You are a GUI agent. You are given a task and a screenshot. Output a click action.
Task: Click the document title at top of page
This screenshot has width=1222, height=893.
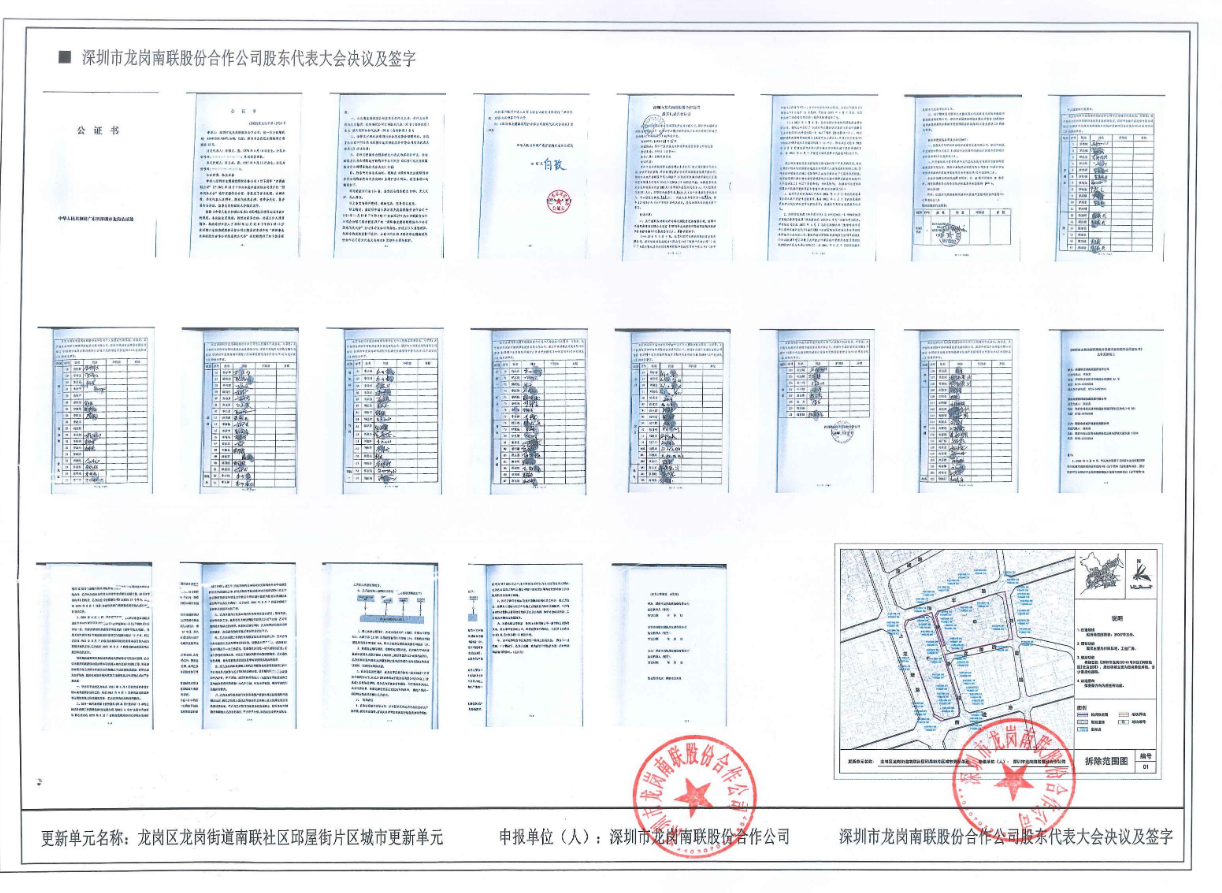[x=248, y=58]
